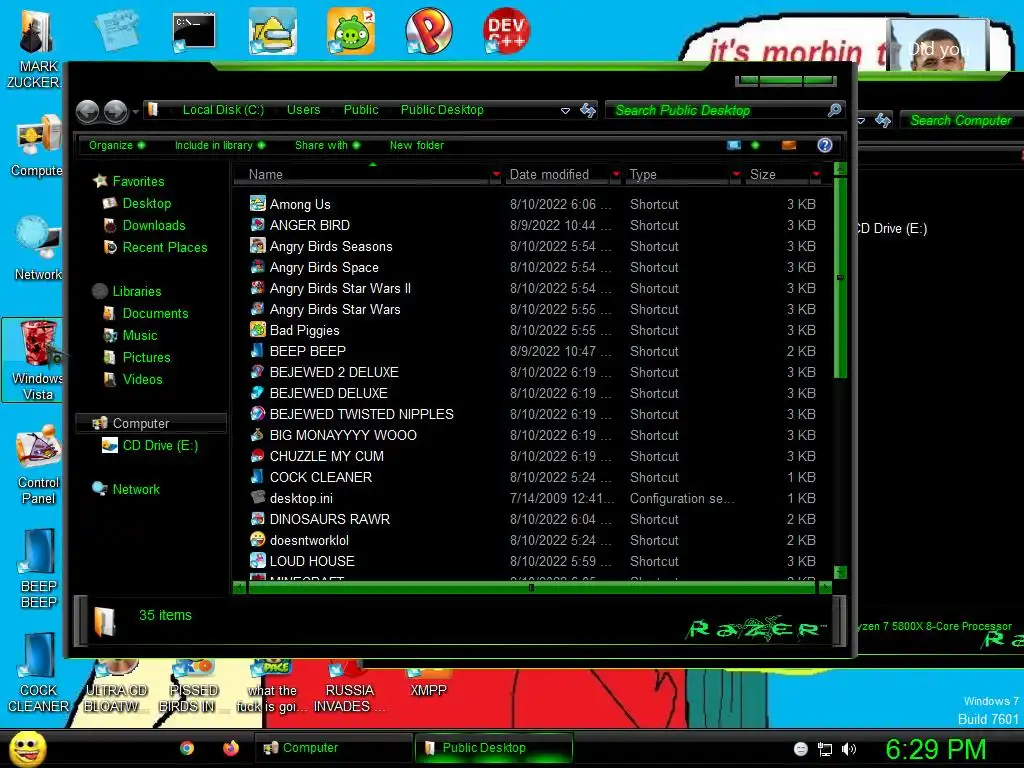This screenshot has width=1024, height=768.
Task: Open the Size column filter arrow
Action: (x=816, y=174)
